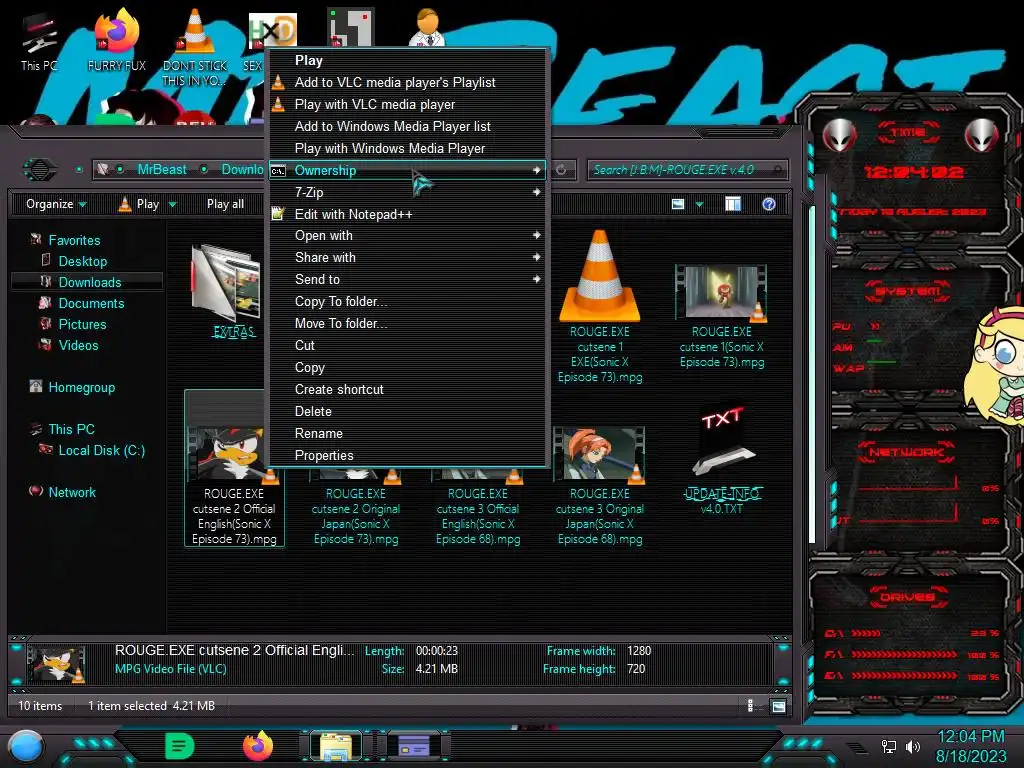This screenshot has width=1024, height=768.
Task: Select ROUGE.EXE cutsene 1 EXE VLC file
Action: pyautogui.click(x=600, y=307)
